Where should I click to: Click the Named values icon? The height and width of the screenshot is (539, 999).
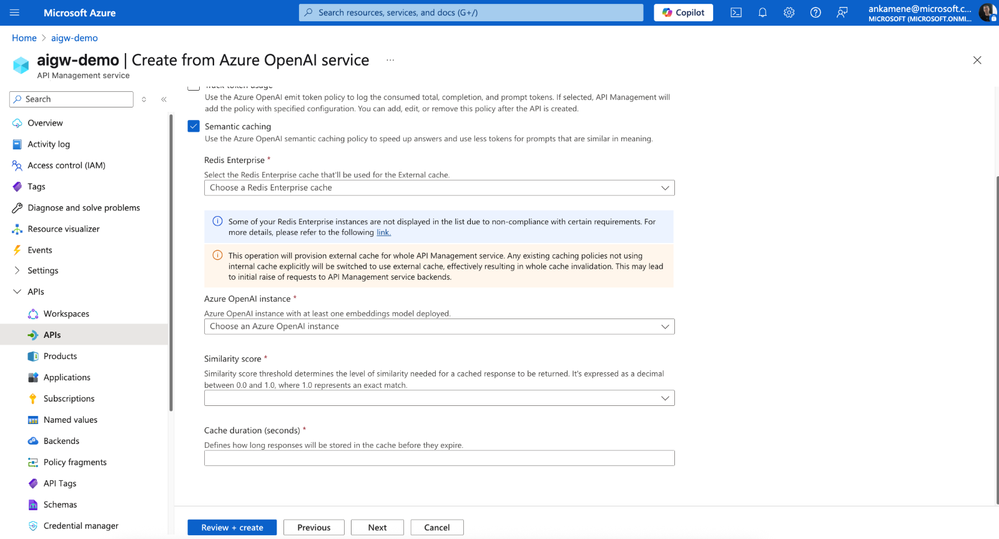33,420
